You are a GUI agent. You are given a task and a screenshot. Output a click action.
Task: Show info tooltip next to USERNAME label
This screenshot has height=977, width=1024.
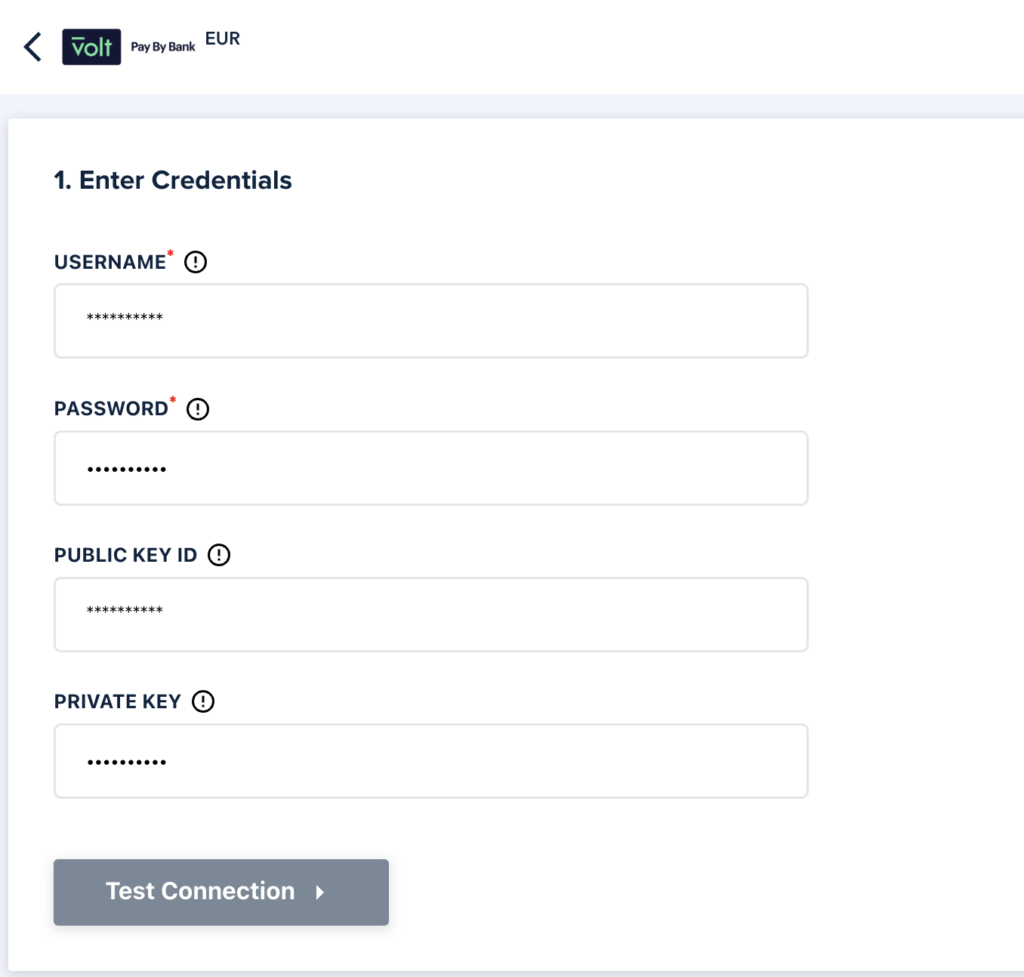[196, 263]
